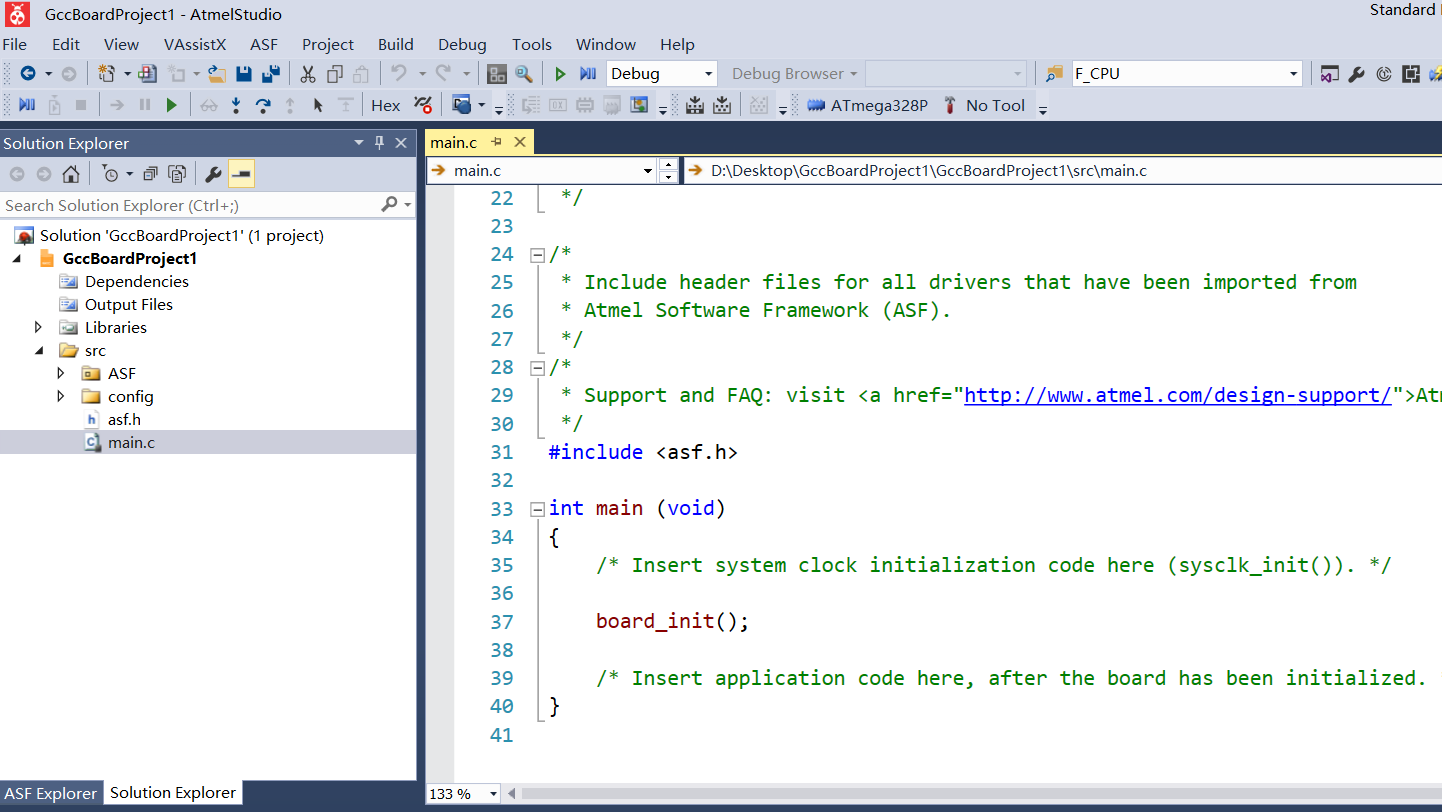
Task: Open the Project menu
Action: (x=328, y=44)
